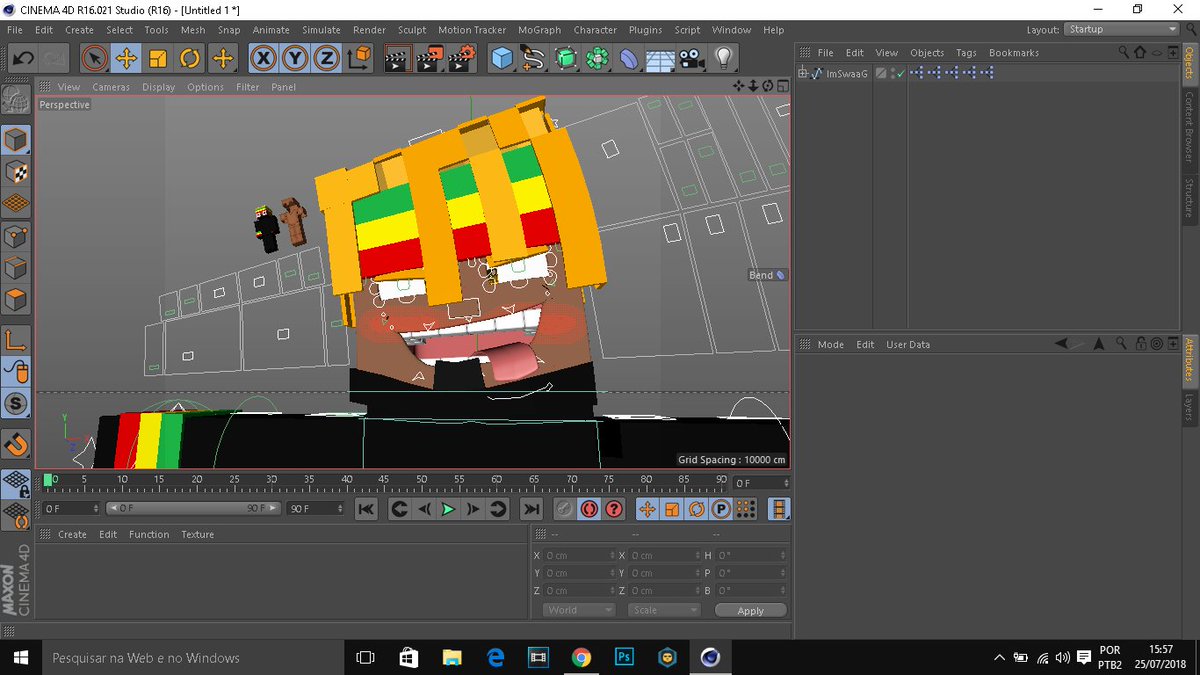This screenshot has width=1200, height=675.
Task: Toggle X axis lock
Action: (263, 58)
